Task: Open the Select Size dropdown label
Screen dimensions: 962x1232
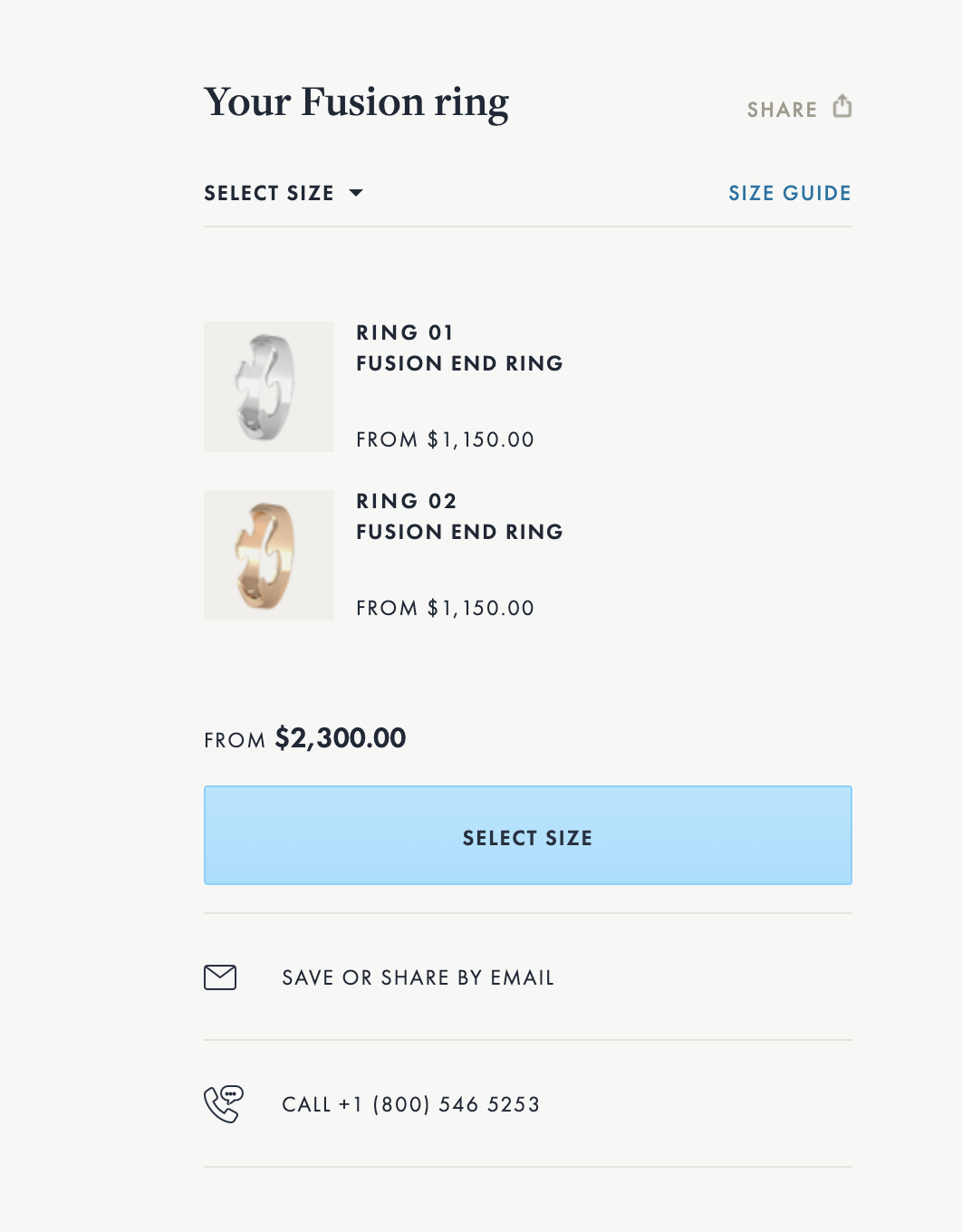Action: (x=269, y=193)
